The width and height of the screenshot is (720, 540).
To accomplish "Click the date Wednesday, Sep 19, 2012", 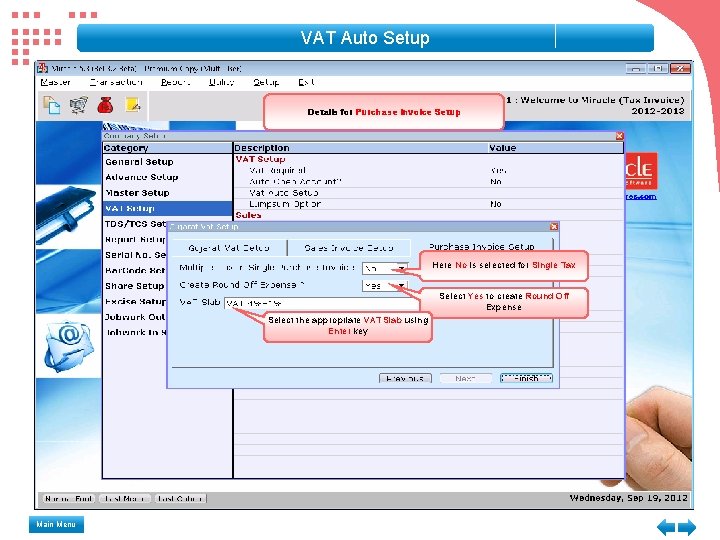I will point(629,498).
